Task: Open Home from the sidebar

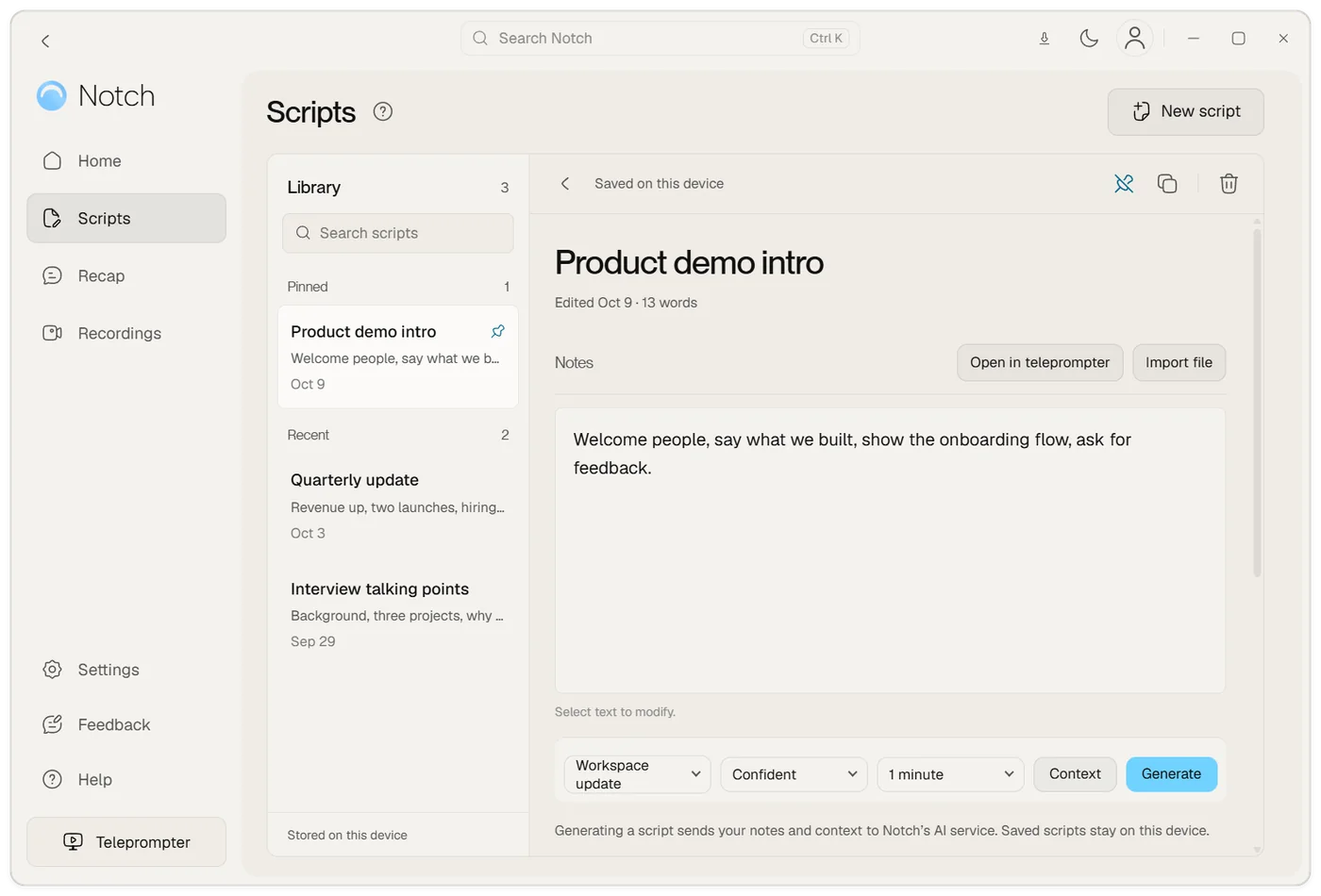Action: click(x=126, y=161)
